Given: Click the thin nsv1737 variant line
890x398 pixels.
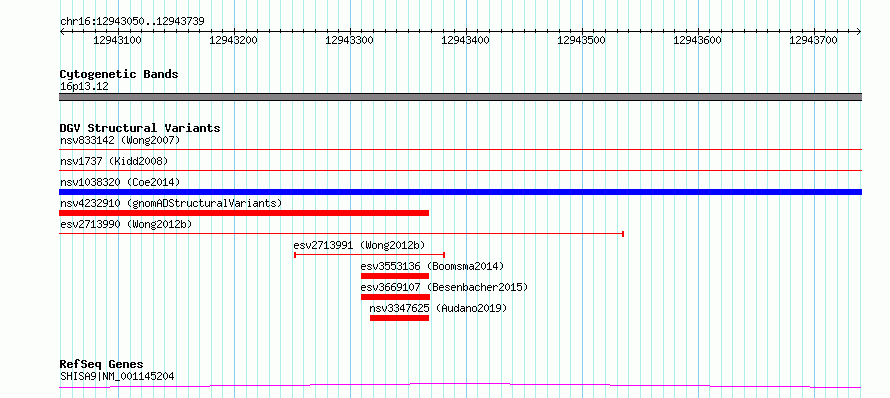Looking at the screenshot, I should click(460, 170).
